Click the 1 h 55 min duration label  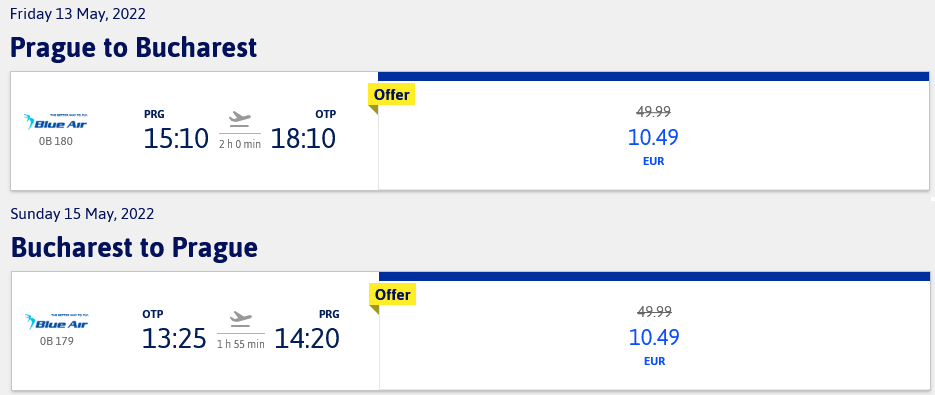click(241, 344)
